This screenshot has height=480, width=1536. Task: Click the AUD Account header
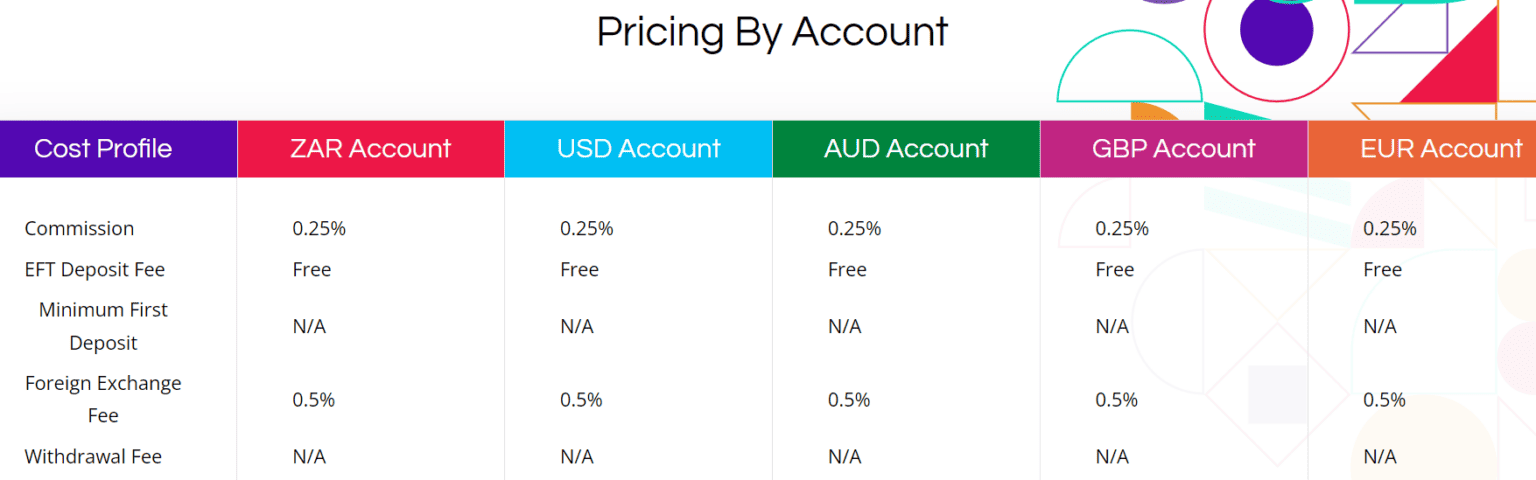[x=906, y=149]
